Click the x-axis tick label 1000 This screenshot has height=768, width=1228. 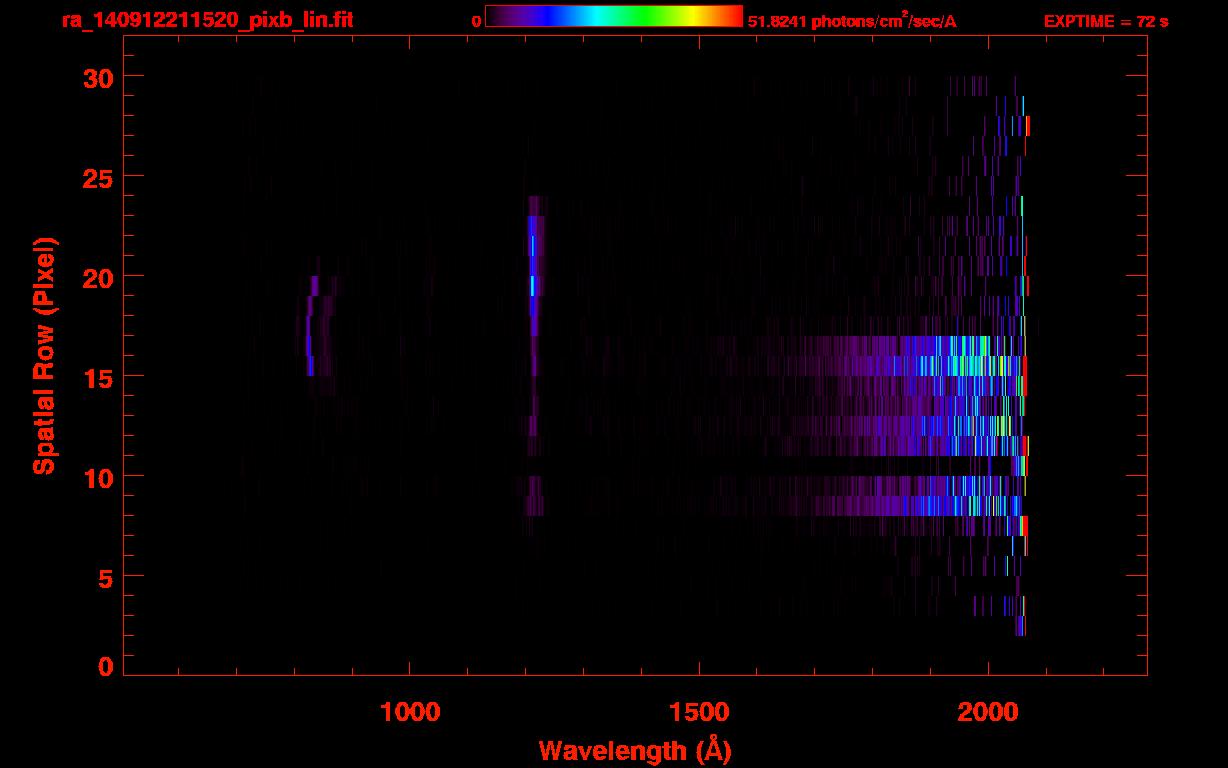409,711
